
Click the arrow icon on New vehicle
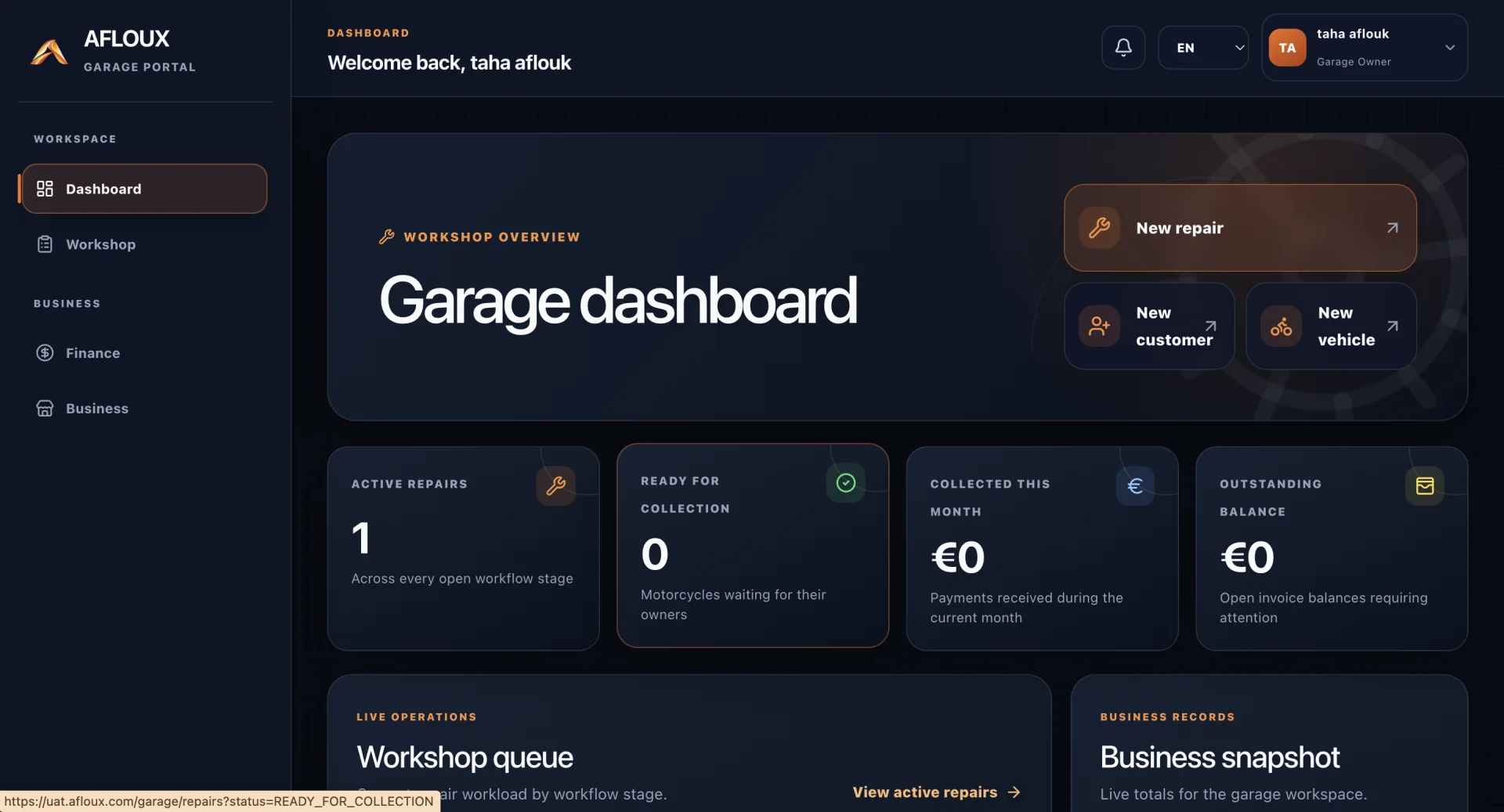[x=1392, y=326]
